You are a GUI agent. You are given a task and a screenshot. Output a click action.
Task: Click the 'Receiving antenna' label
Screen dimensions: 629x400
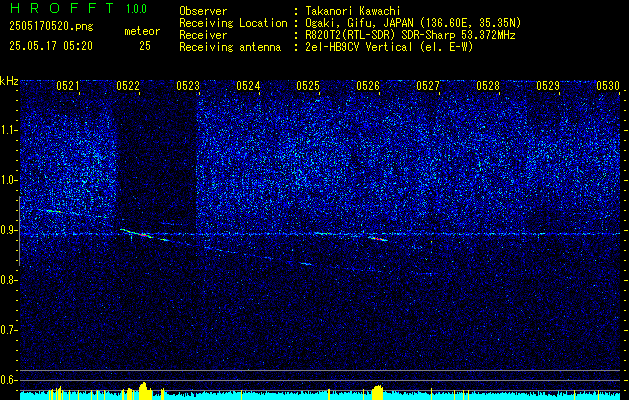230,47
